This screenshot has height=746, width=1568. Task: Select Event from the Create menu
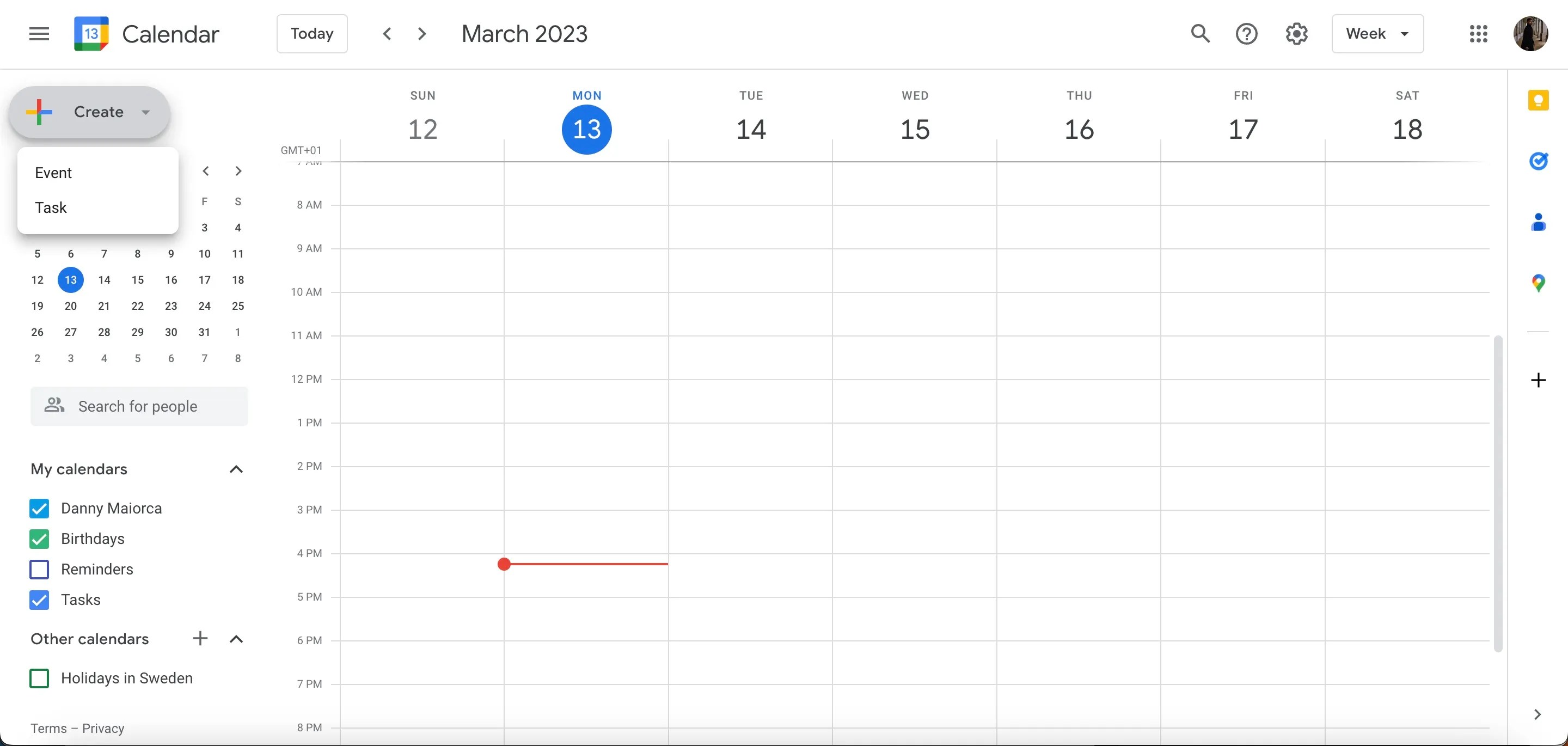tap(53, 173)
